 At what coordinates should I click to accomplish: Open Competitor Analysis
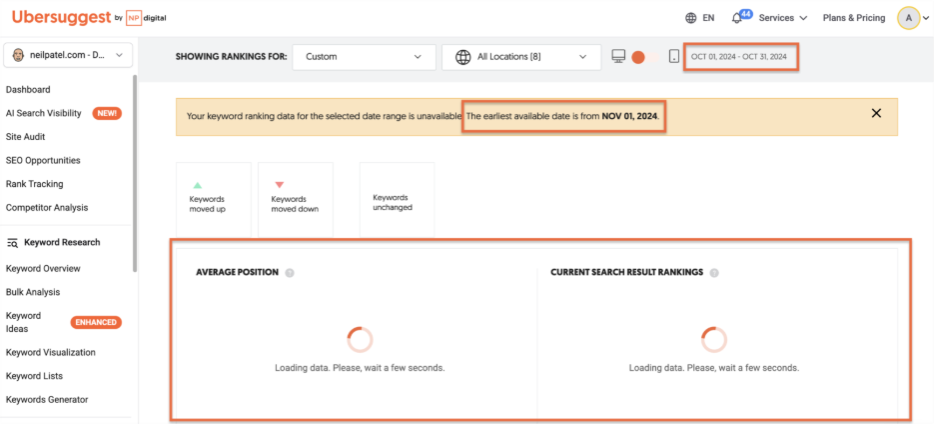[x=47, y=207]
